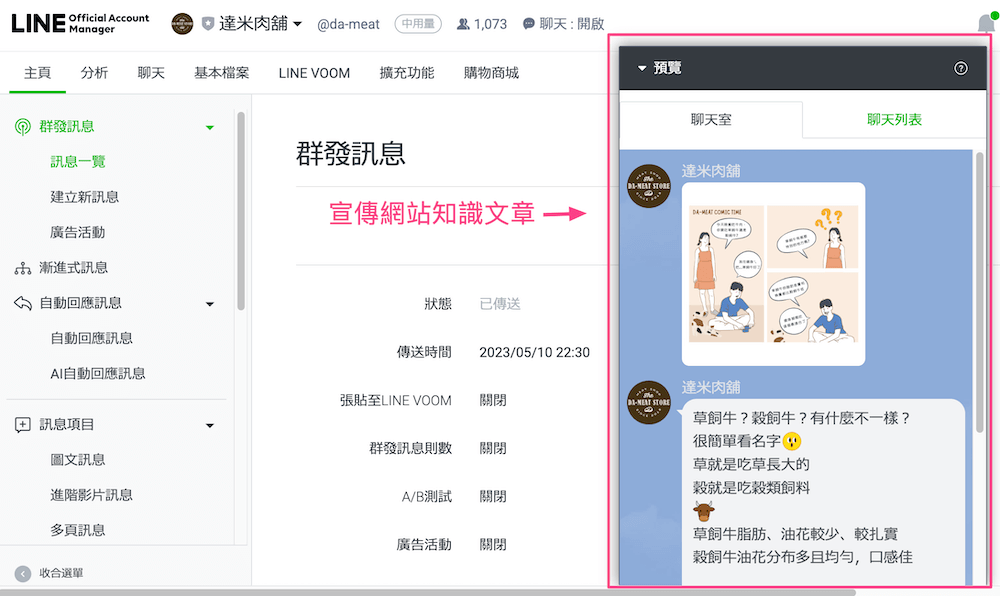The image size is (1000, 596).
Task: Click the sidebar vertical scrollbar
Action: 240,211
